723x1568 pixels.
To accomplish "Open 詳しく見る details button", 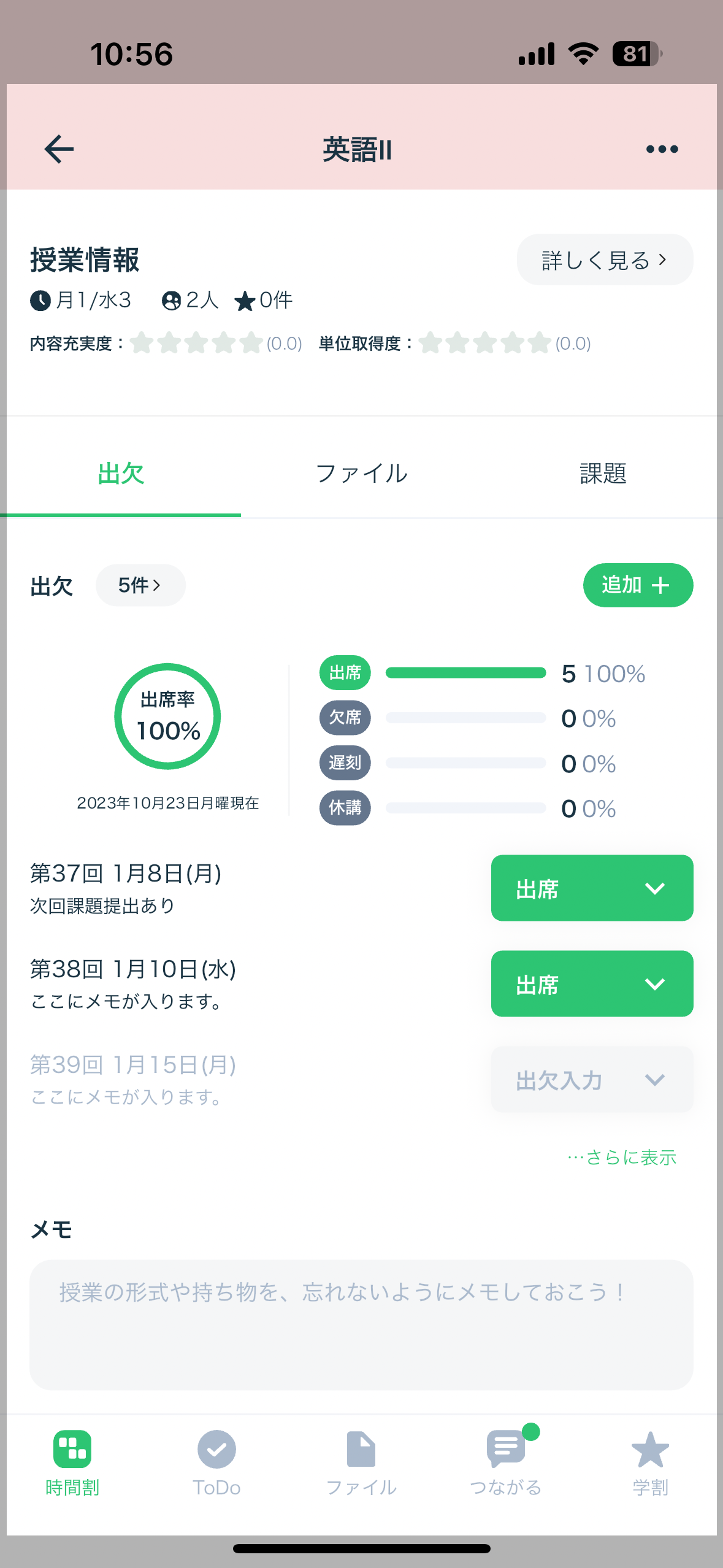I will pyautogui.click(x=605, y=259).
